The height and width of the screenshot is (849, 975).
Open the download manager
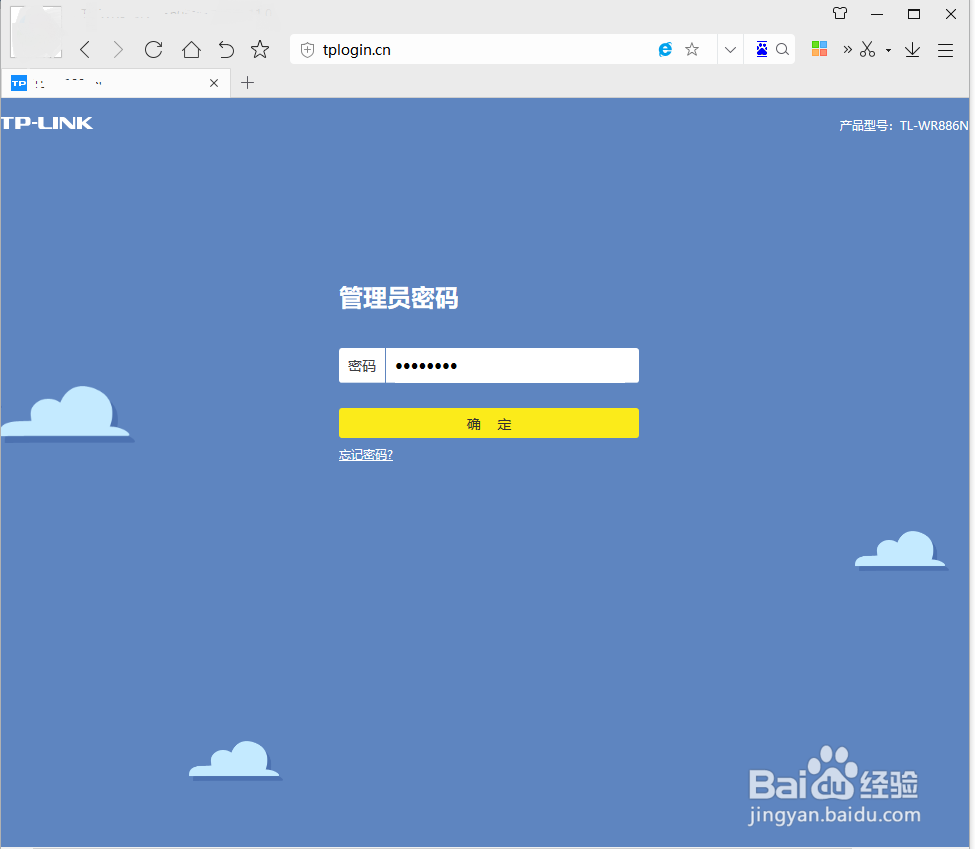coord(912,48)
